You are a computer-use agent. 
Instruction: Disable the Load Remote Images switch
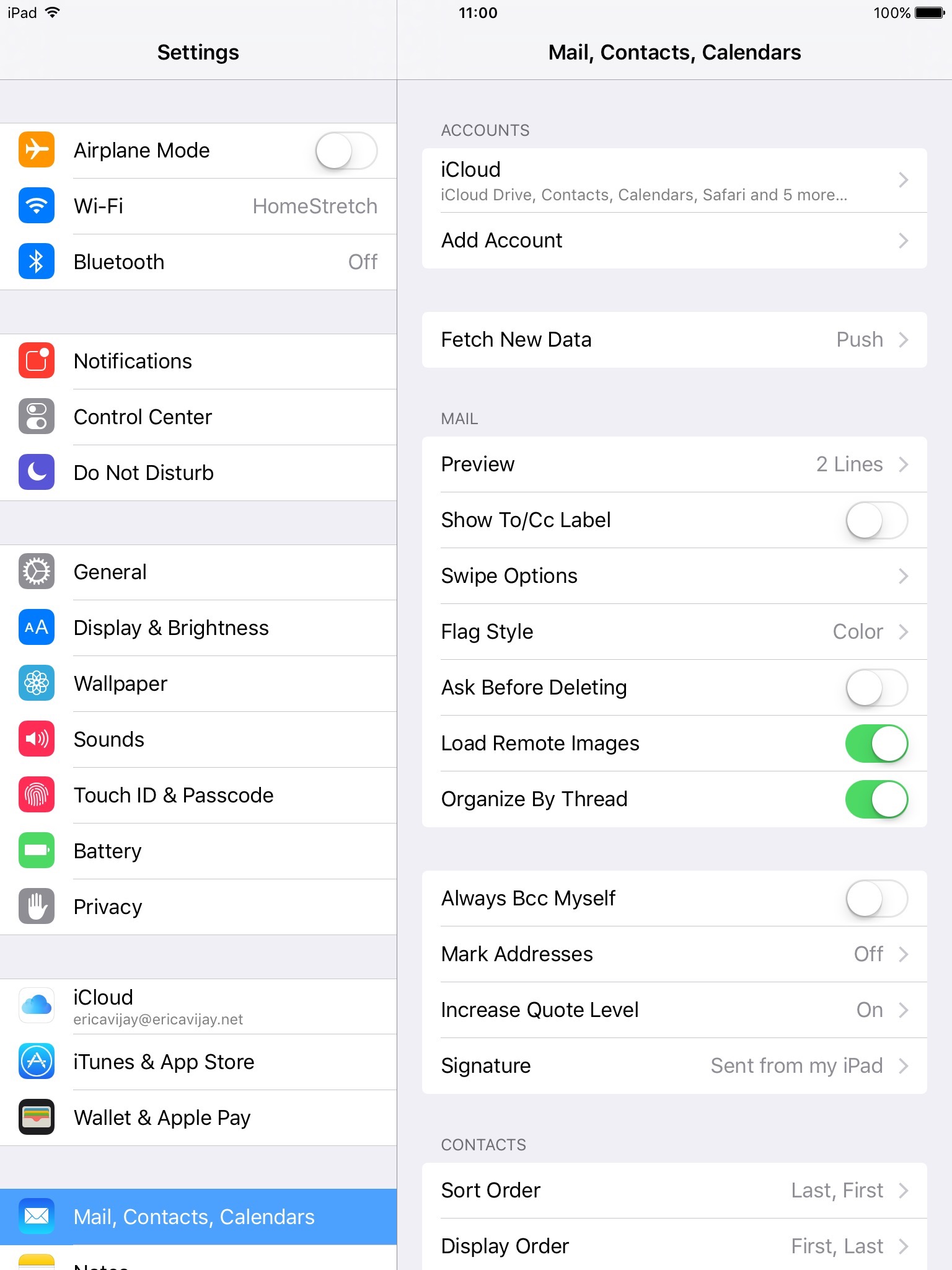click(x=876, y=744)
